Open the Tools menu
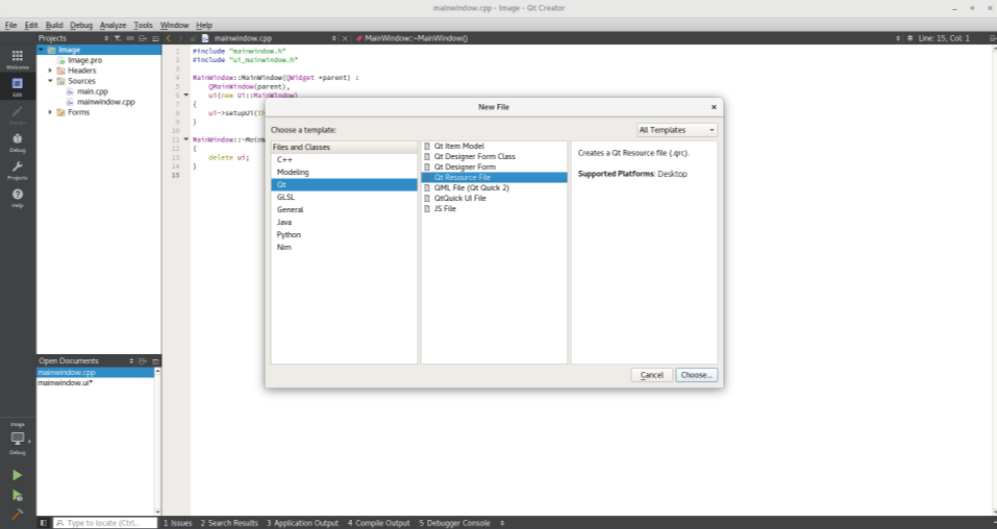Viewport: 997px width, 529px height. click(143, 25)
